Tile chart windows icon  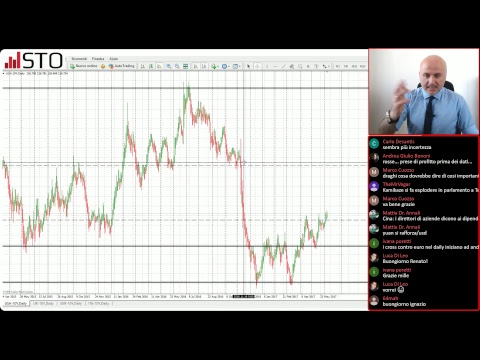pyautogui.click(x=185, y=66)
